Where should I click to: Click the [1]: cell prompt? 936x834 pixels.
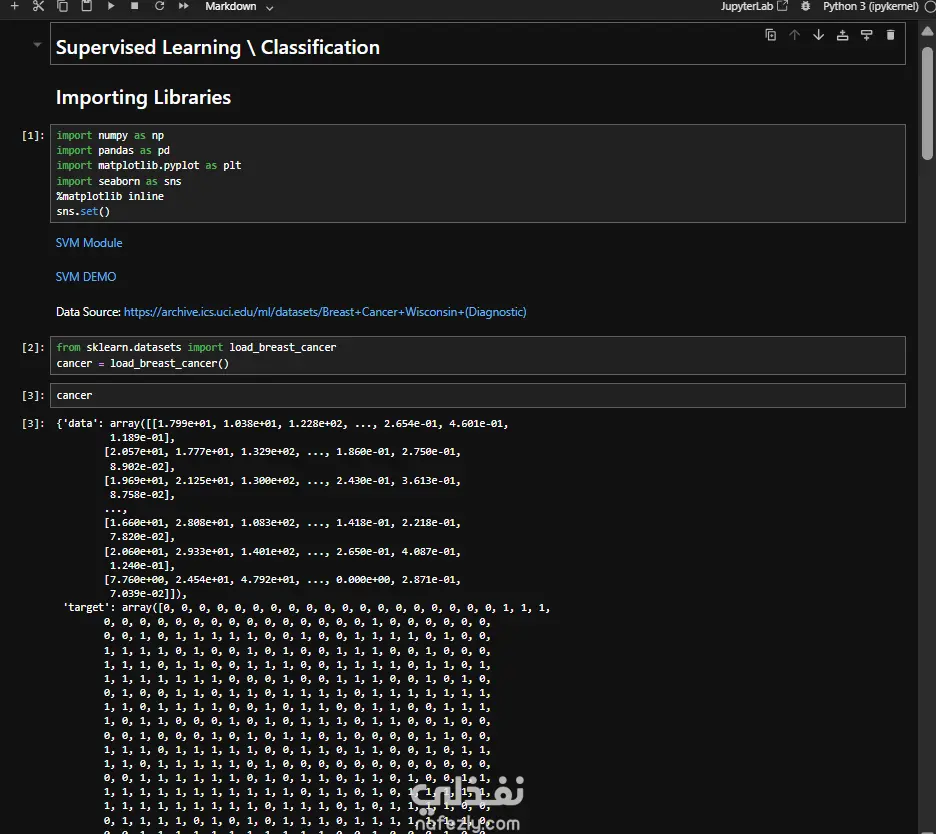point(33,136)
